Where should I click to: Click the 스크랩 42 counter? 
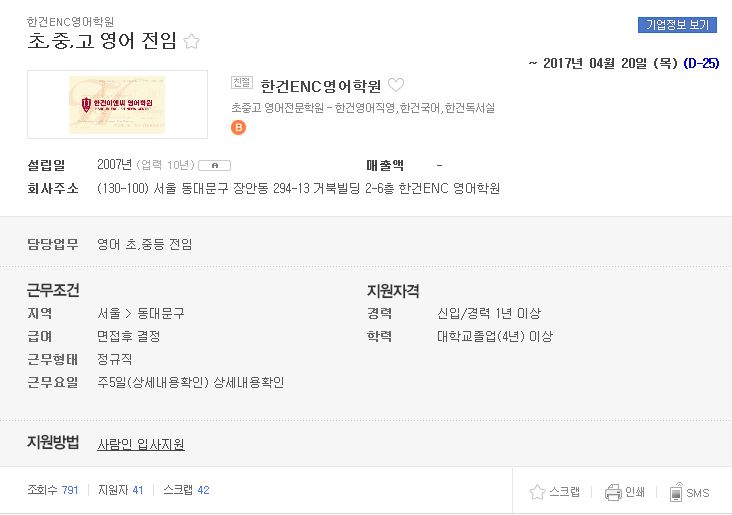[186, 490]
